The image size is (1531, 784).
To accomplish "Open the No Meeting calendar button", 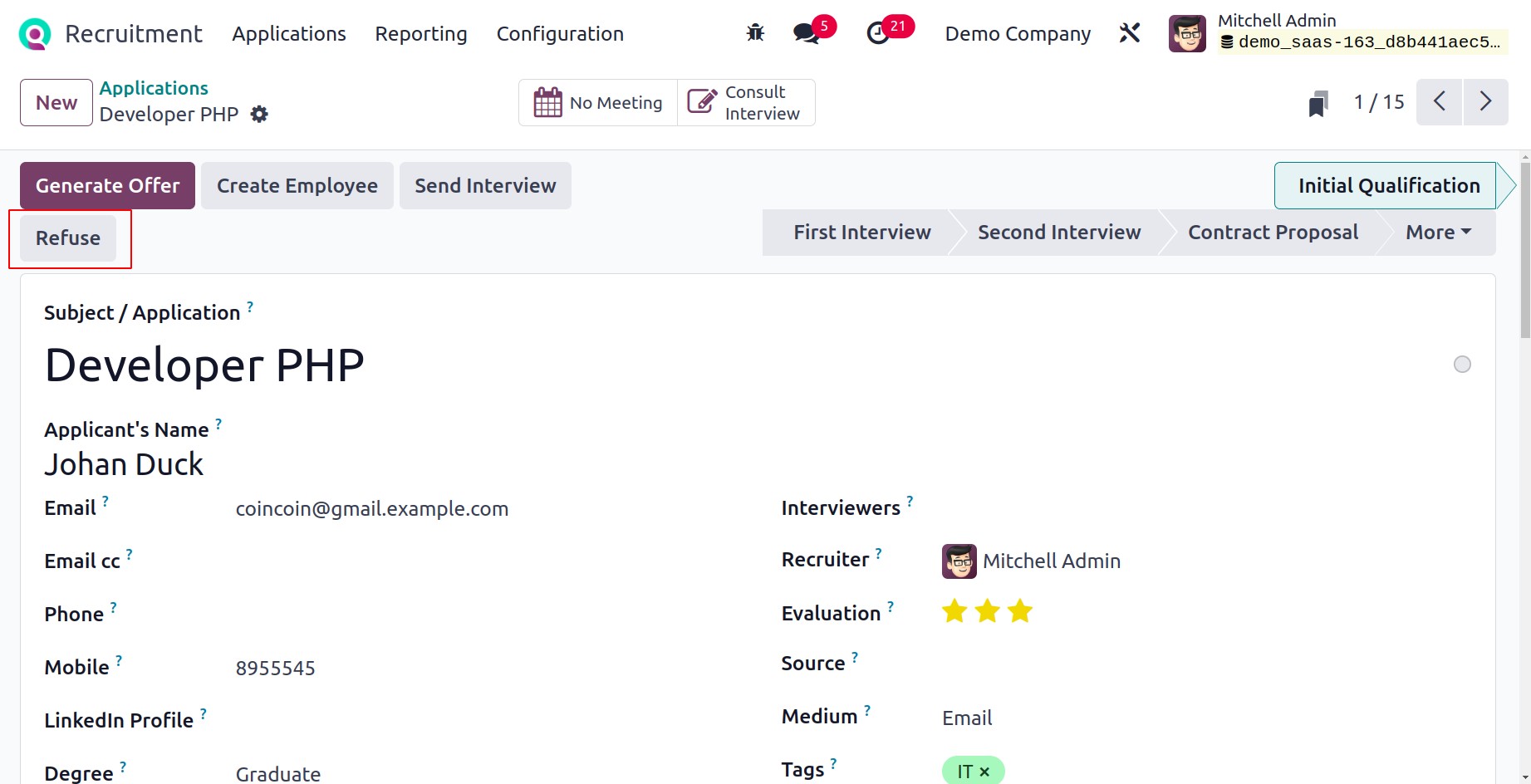I will (x=598, y=102).
